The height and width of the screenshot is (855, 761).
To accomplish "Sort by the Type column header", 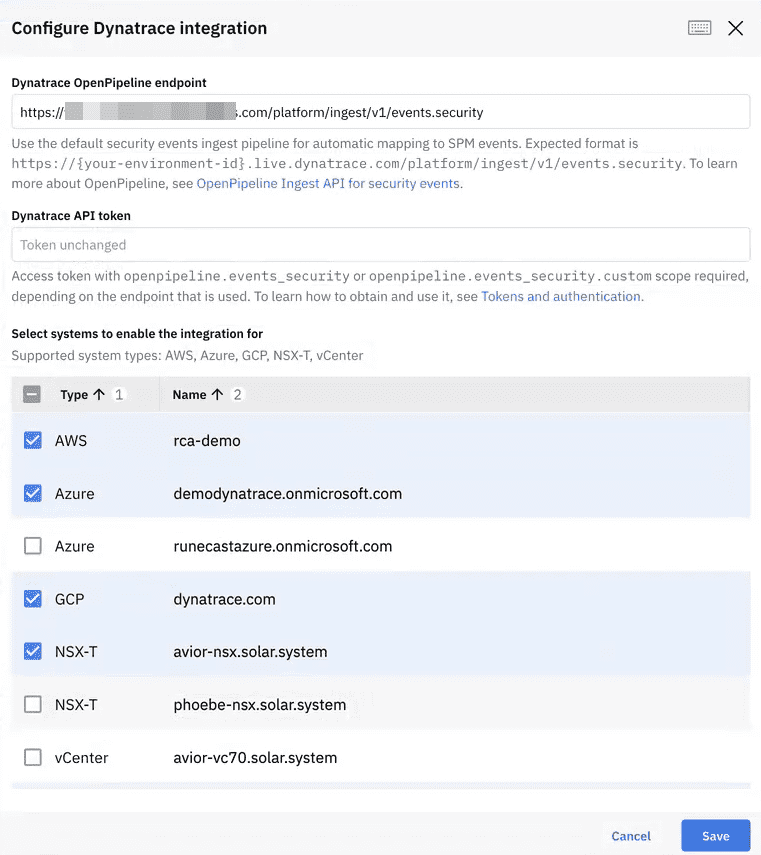I will (x=74, y=395).
